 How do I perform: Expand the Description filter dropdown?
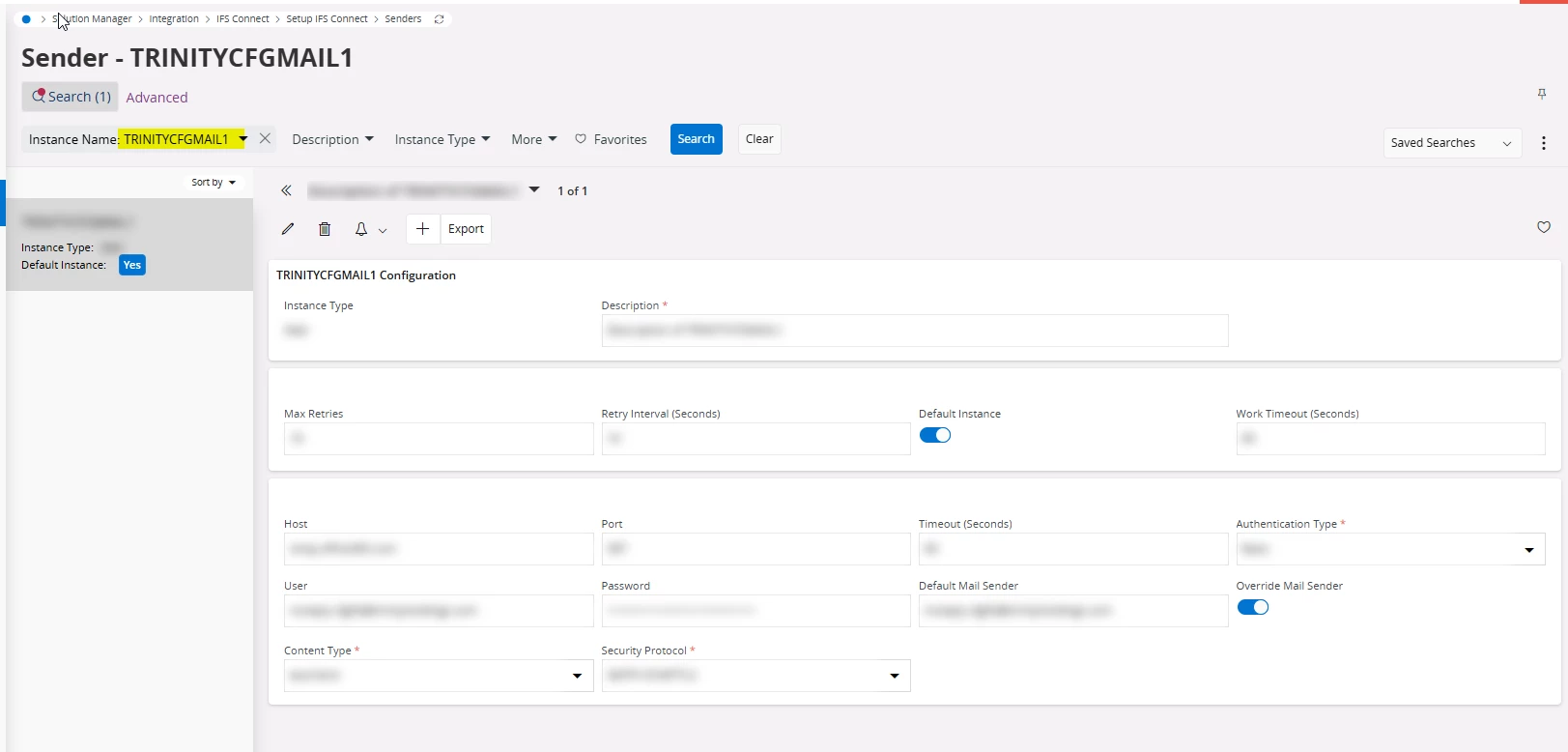pos(333,139)
